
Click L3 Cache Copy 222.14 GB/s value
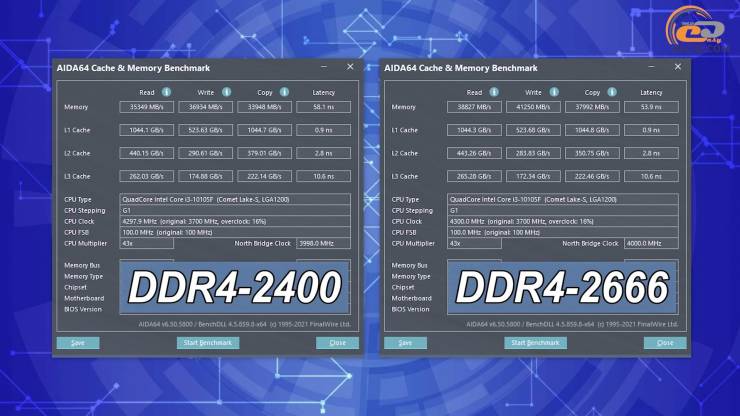tap(264, 177)
